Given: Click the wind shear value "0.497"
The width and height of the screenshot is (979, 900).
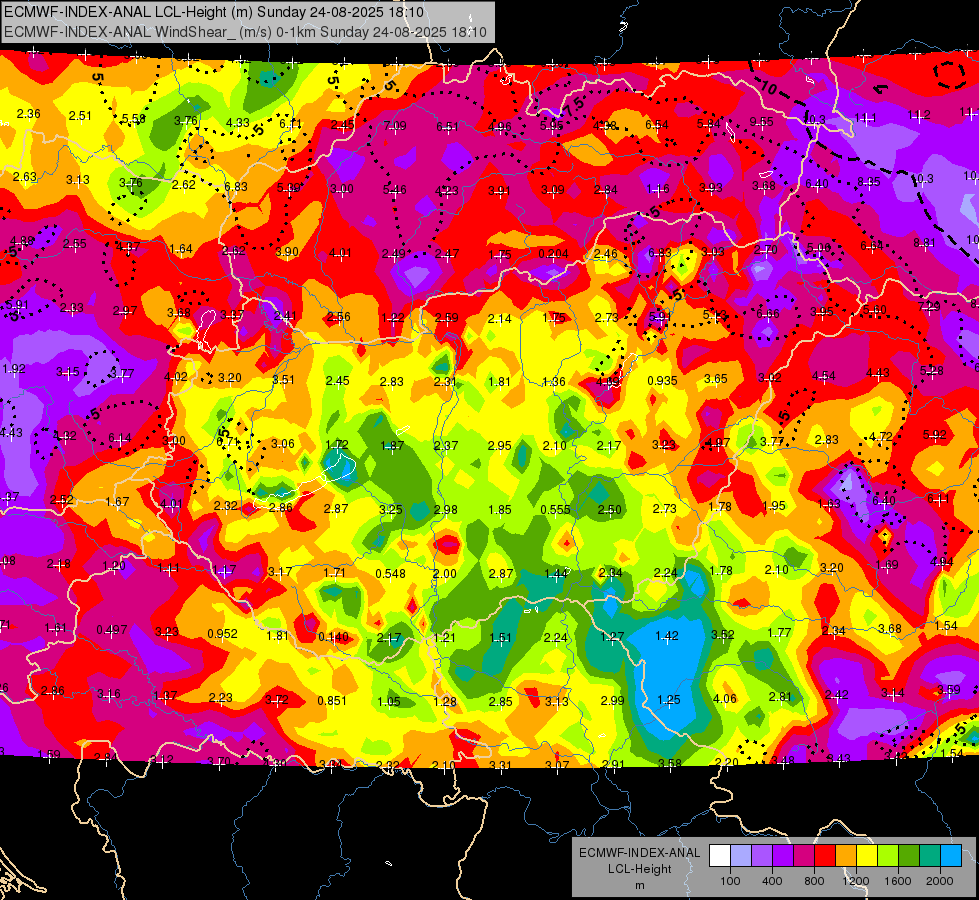Looking at the screenshot, I should [112, 630].
